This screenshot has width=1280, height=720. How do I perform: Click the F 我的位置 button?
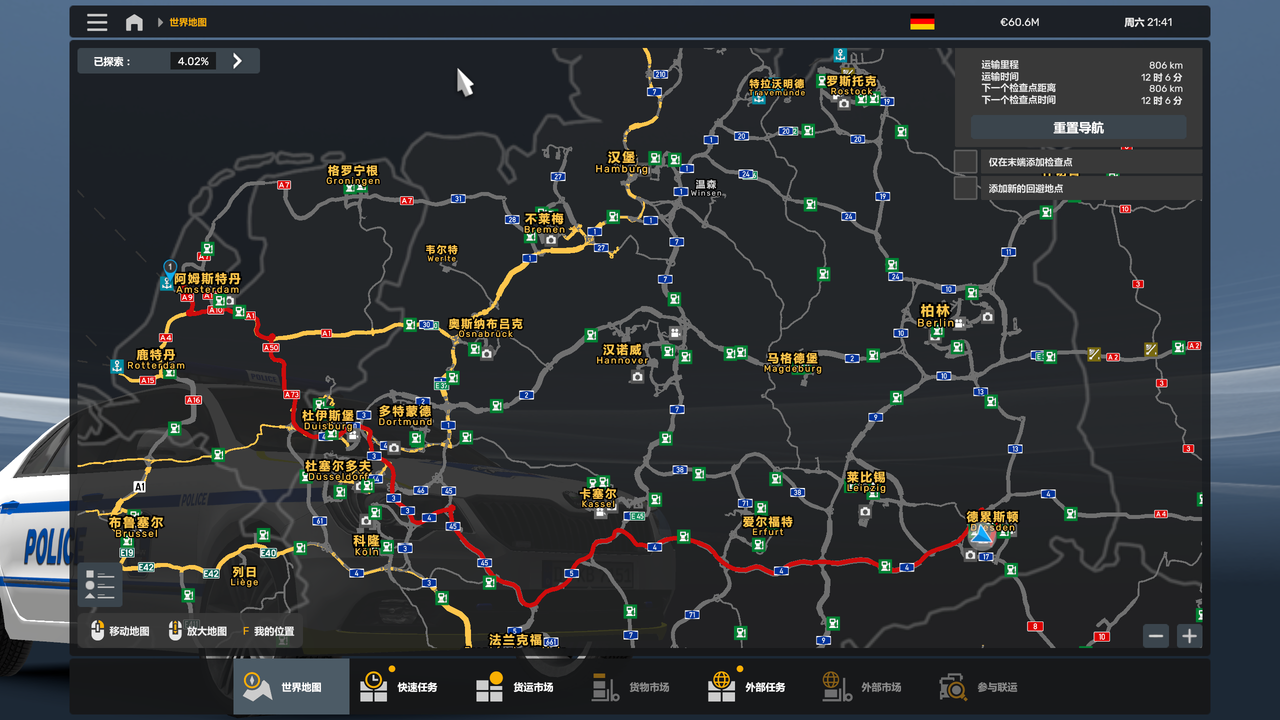point(268,631)
